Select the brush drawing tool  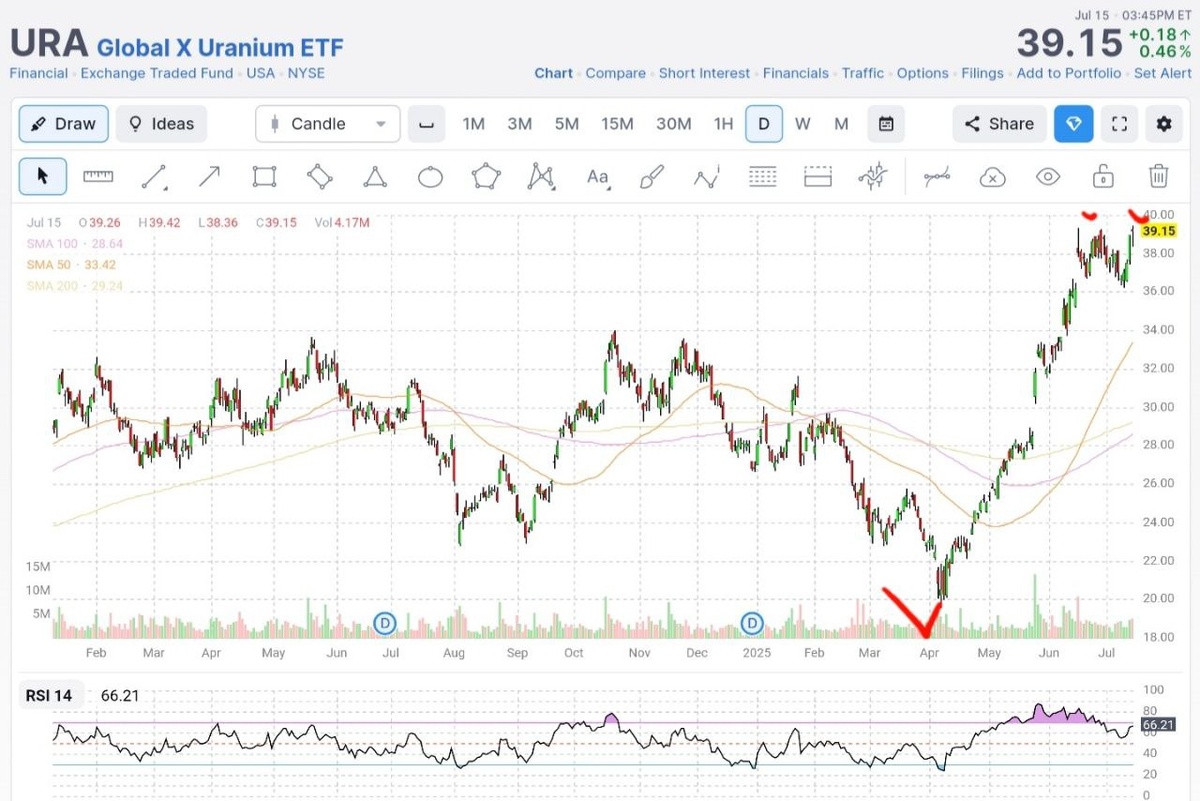pos(651,177)
